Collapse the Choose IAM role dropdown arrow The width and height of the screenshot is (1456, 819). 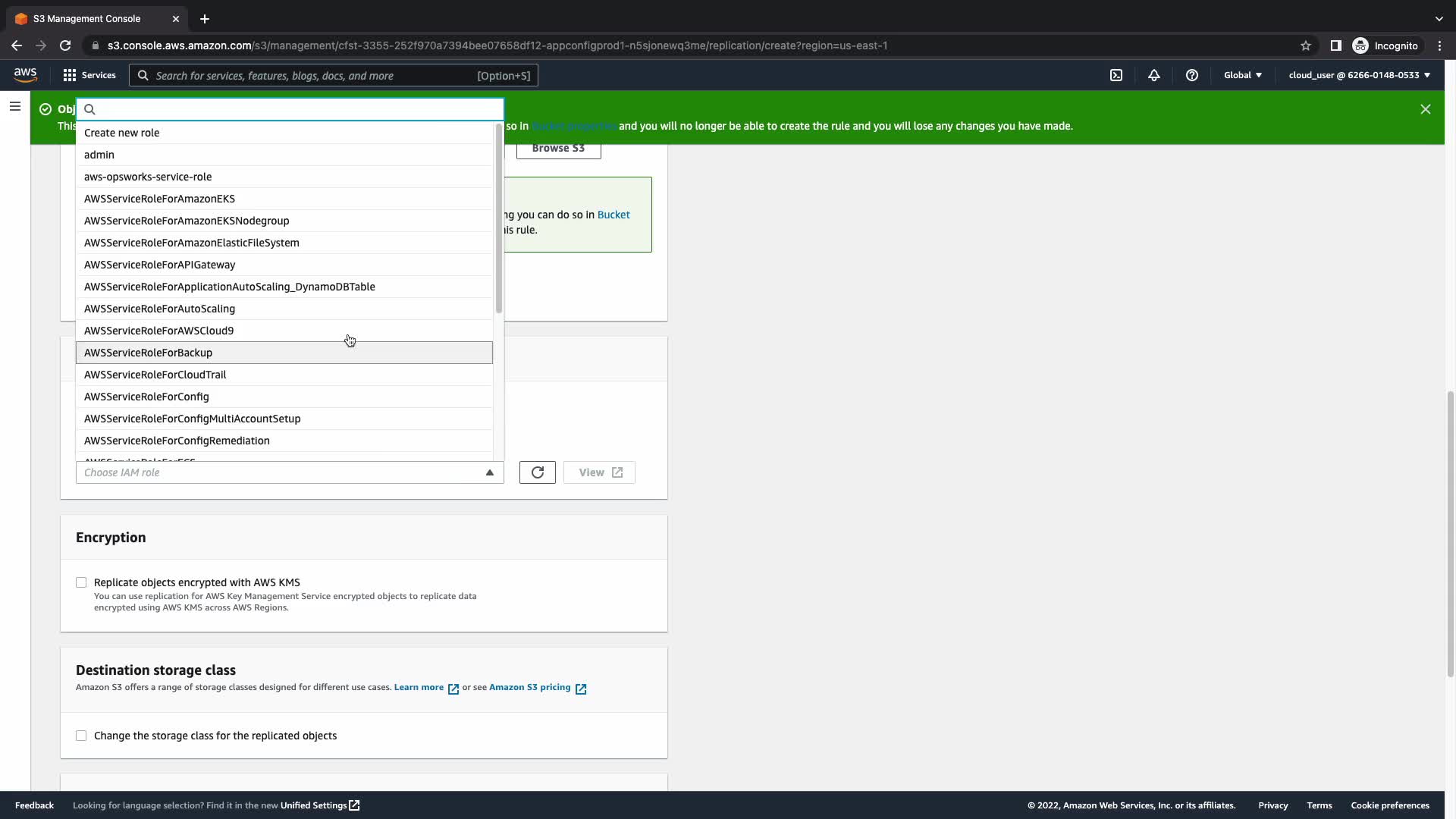pos(489,472)
